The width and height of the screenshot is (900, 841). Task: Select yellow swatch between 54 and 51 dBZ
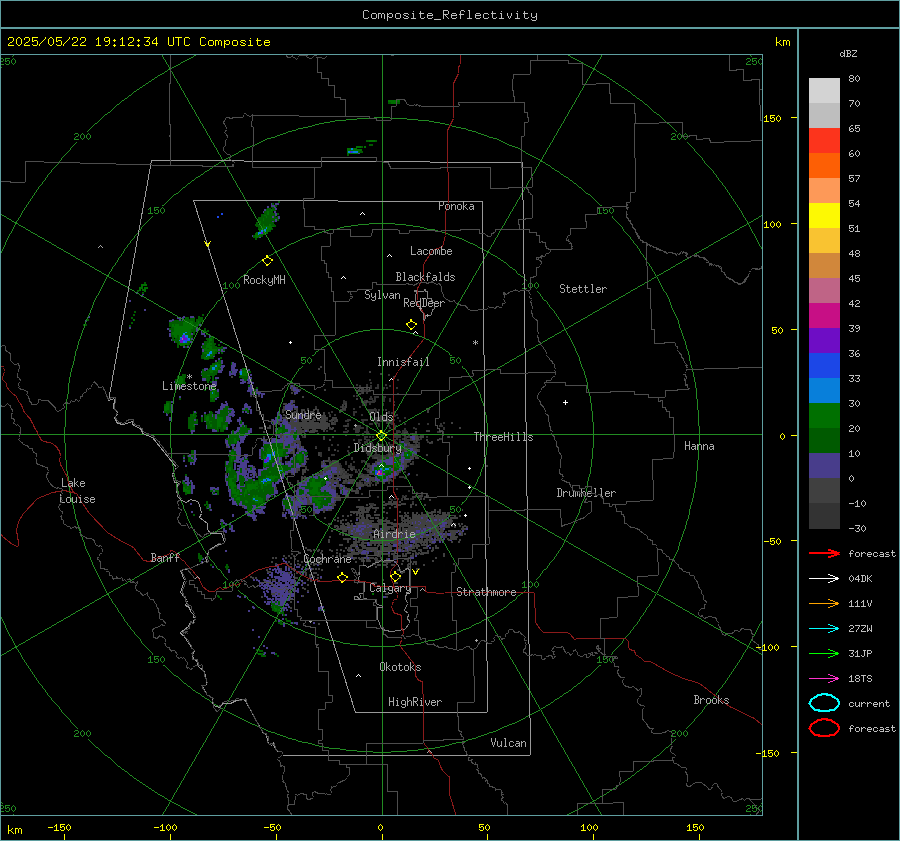tap(824, 216)
